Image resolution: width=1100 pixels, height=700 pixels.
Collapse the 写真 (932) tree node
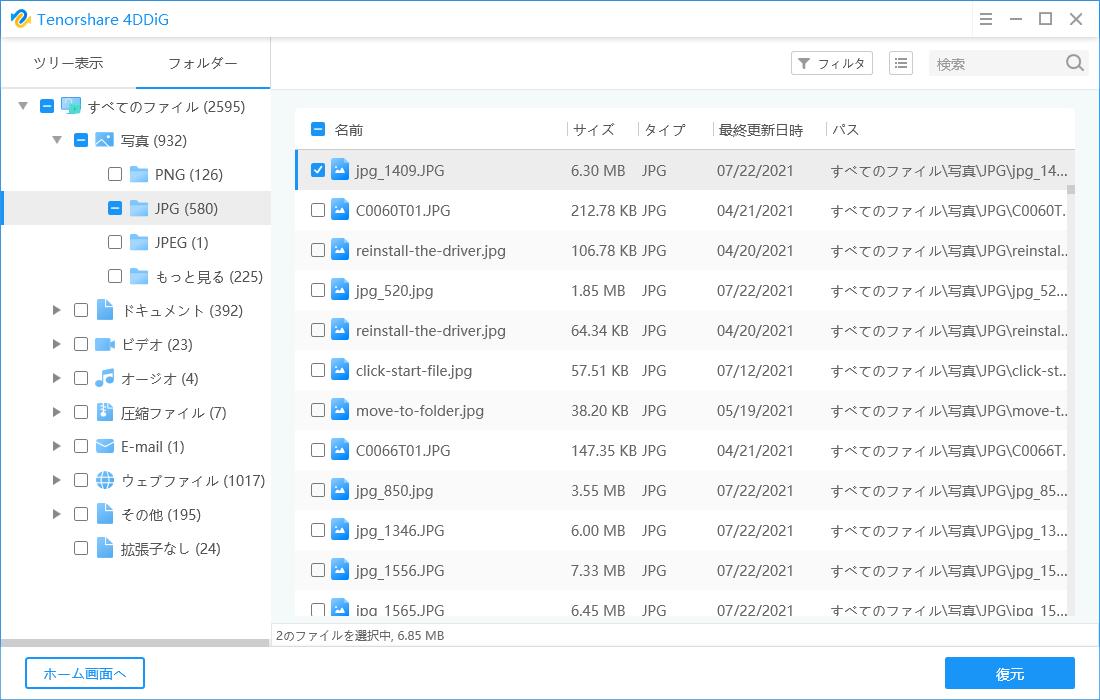click(57, 141)
